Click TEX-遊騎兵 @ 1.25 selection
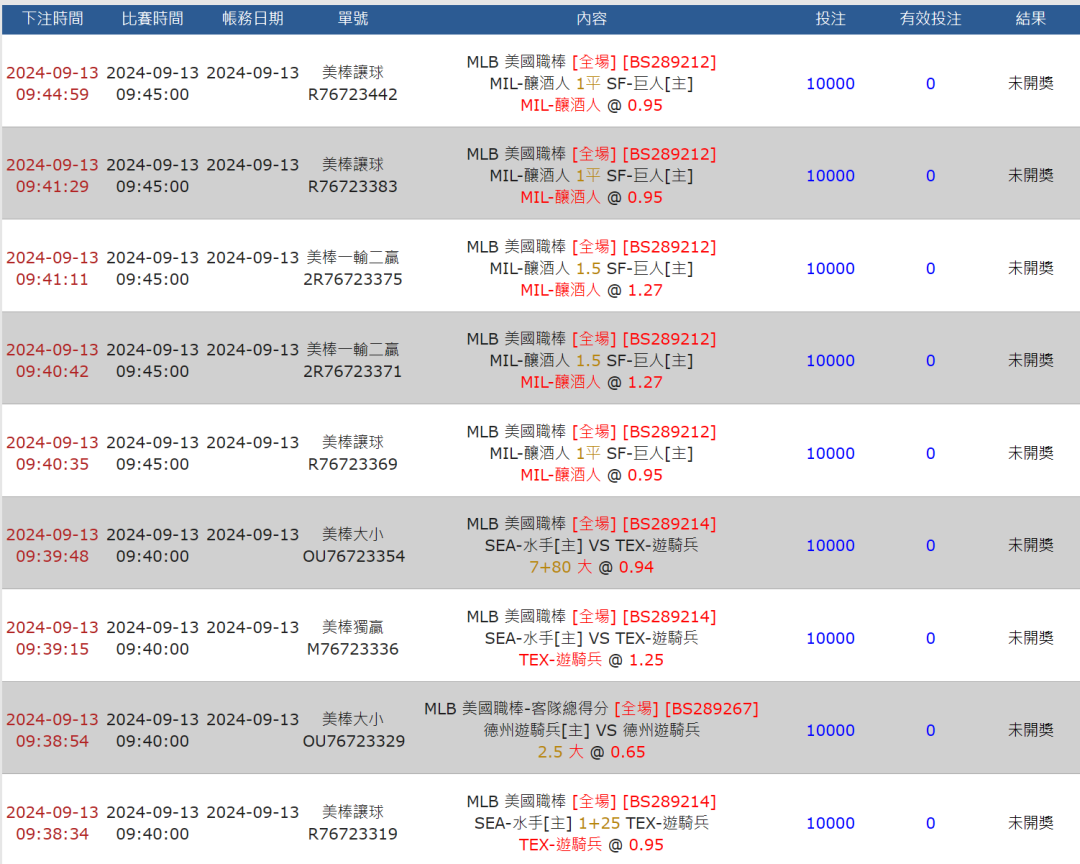 pos(591,660)
